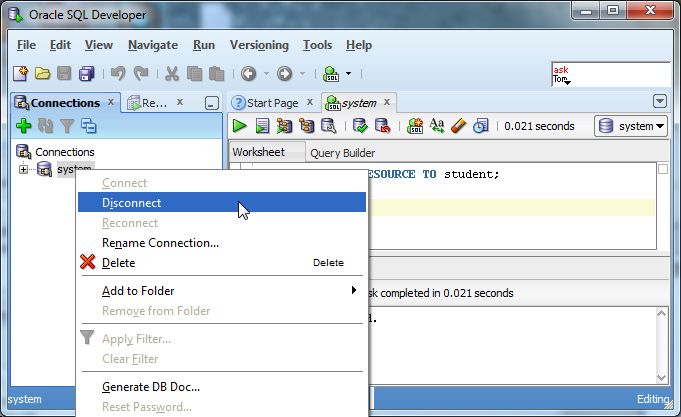Choose Rename Connection from context menu

pyautogui.click(x=222, y=243)
